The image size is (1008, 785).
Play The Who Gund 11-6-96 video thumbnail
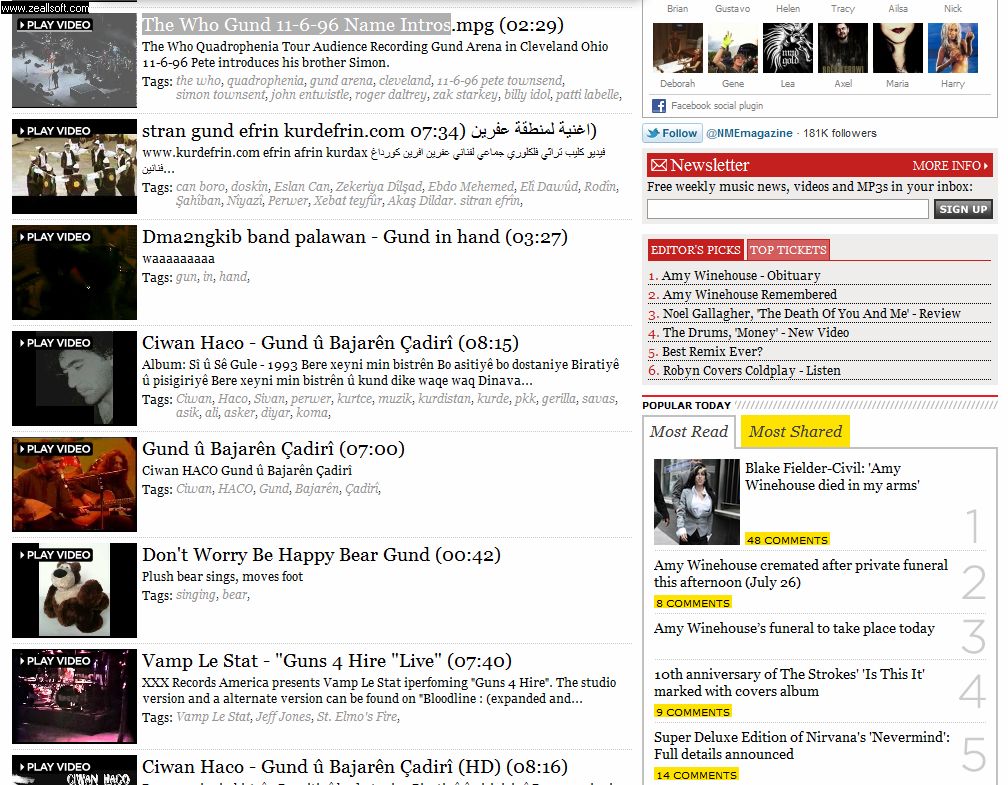[x=74, y=60]
